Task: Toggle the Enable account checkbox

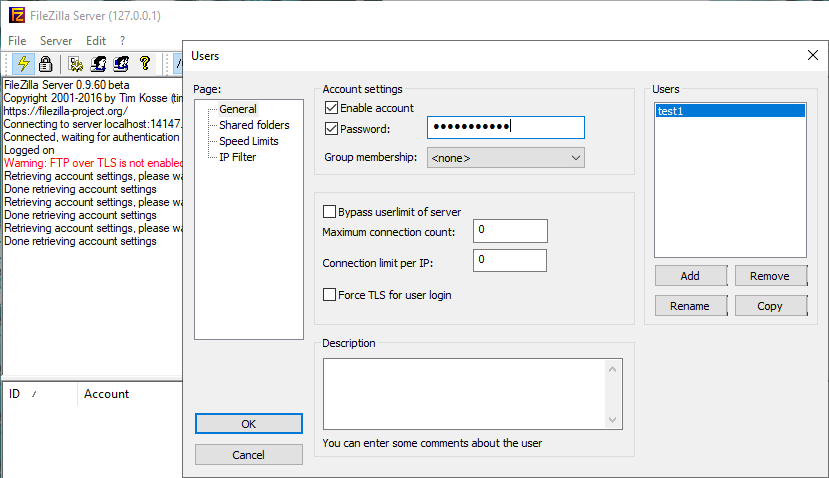Action: point(331,108)
